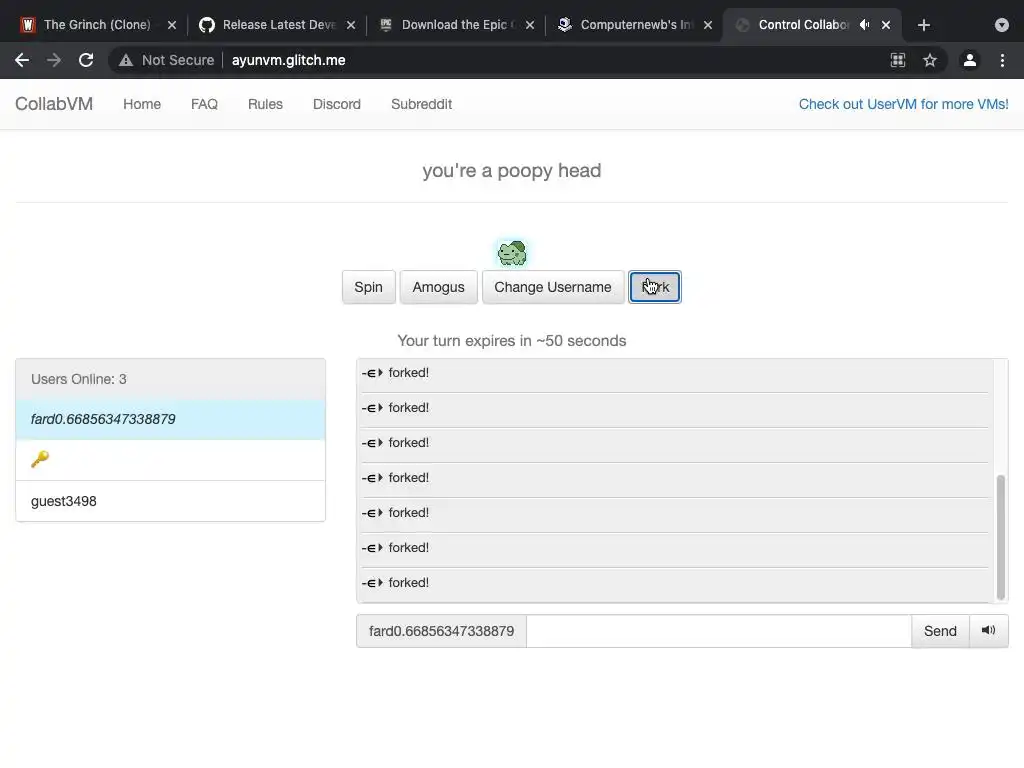Reload the page with refresh icon
The image size is (1024, 768).
point(86,60)
